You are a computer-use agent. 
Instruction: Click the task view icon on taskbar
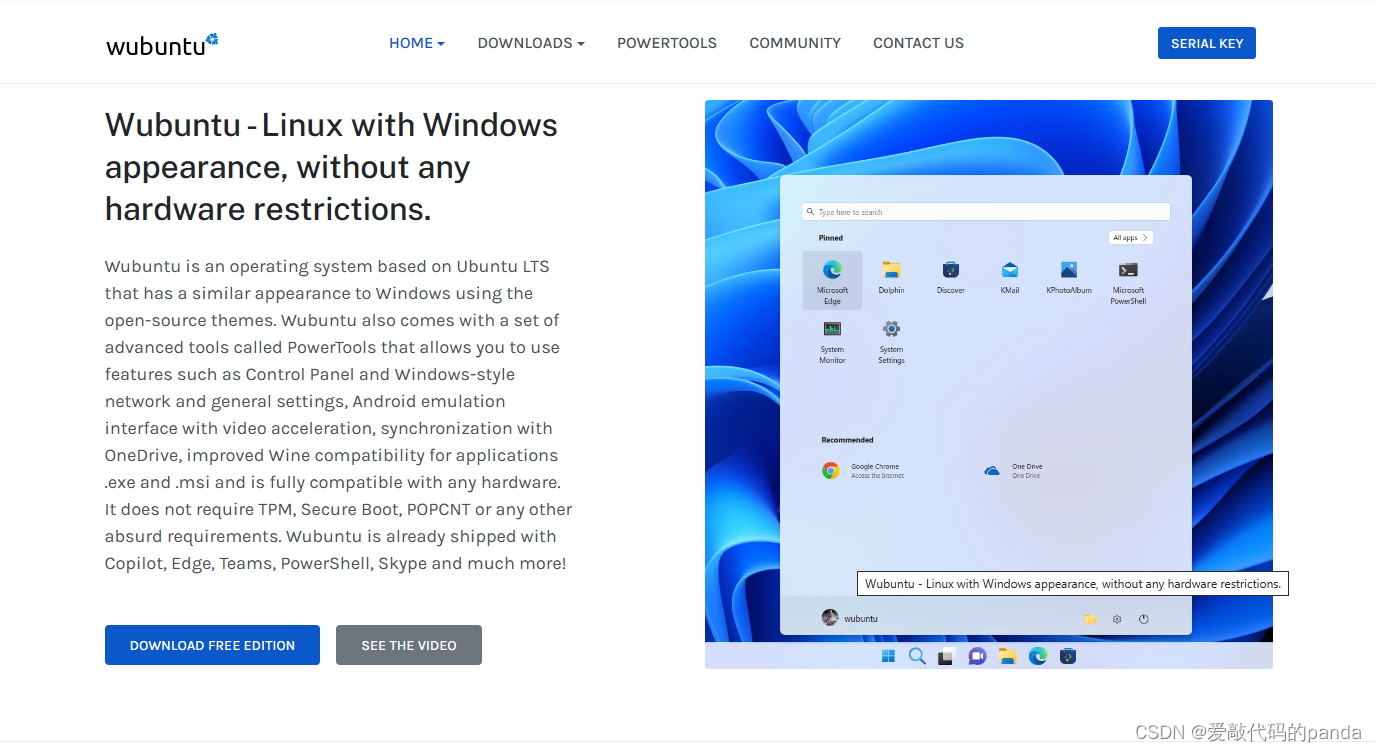946,656
